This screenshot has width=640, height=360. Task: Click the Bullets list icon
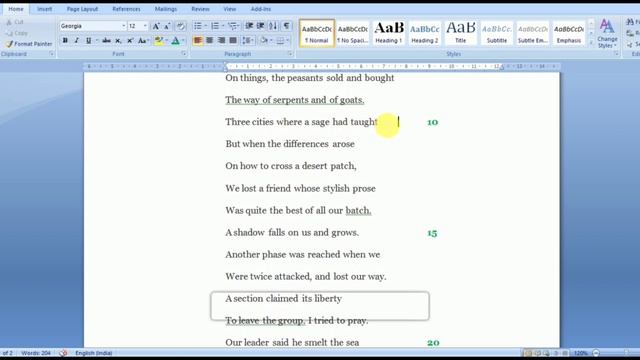[x=198, y=26]
